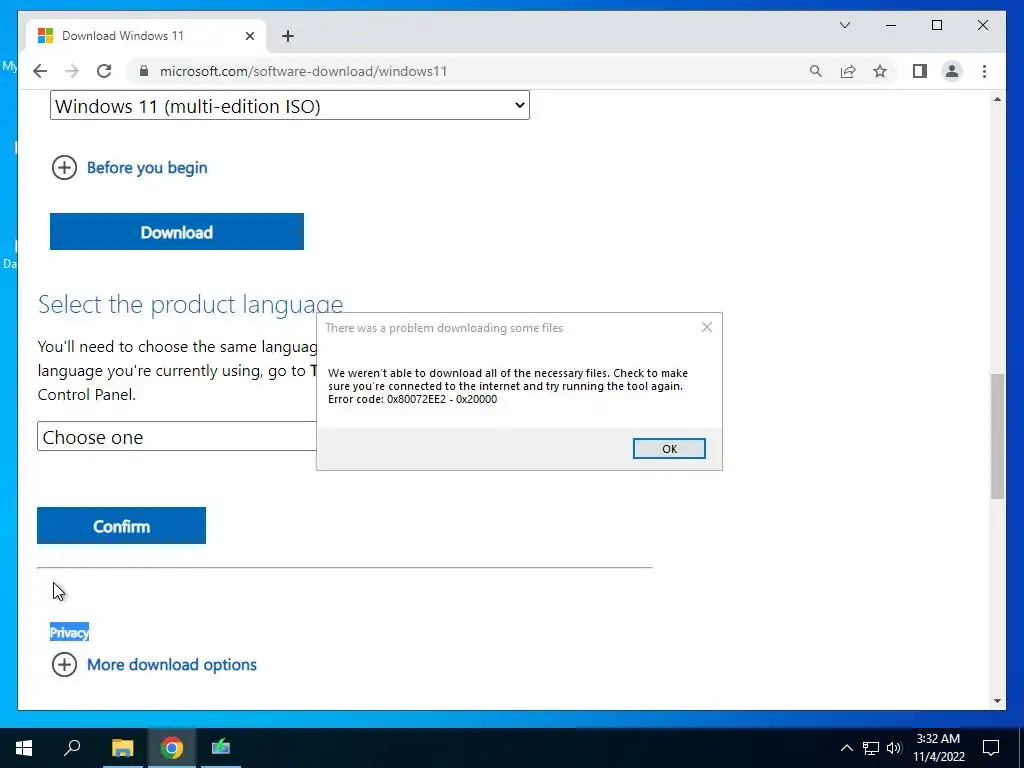This screenshot has width=1024, height=768.
Task: Click the Select the product language heading
Action: [x=191, y=304]
